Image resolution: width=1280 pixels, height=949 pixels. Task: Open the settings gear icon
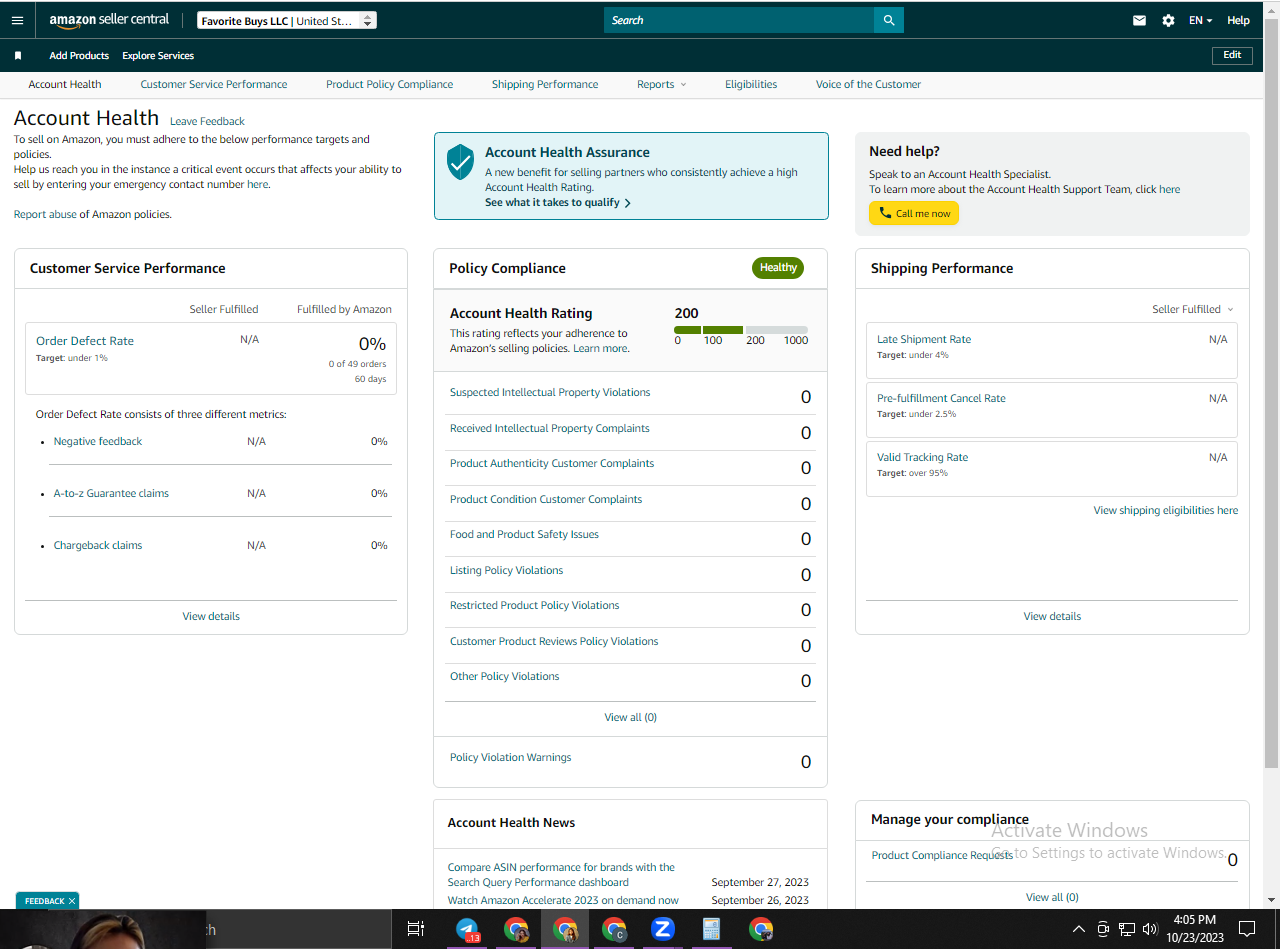click(1168, 20)
